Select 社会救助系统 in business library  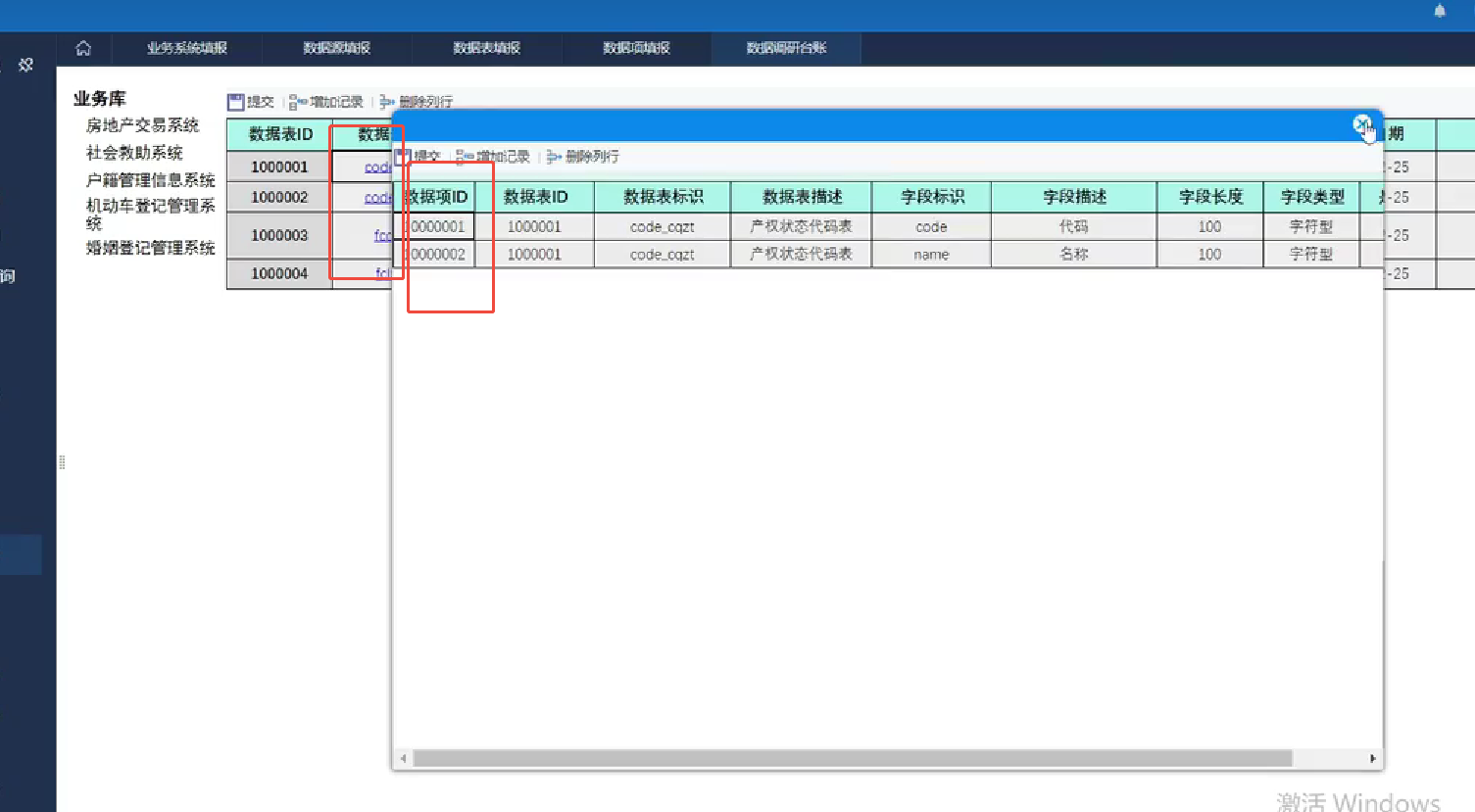coord(135,153)
